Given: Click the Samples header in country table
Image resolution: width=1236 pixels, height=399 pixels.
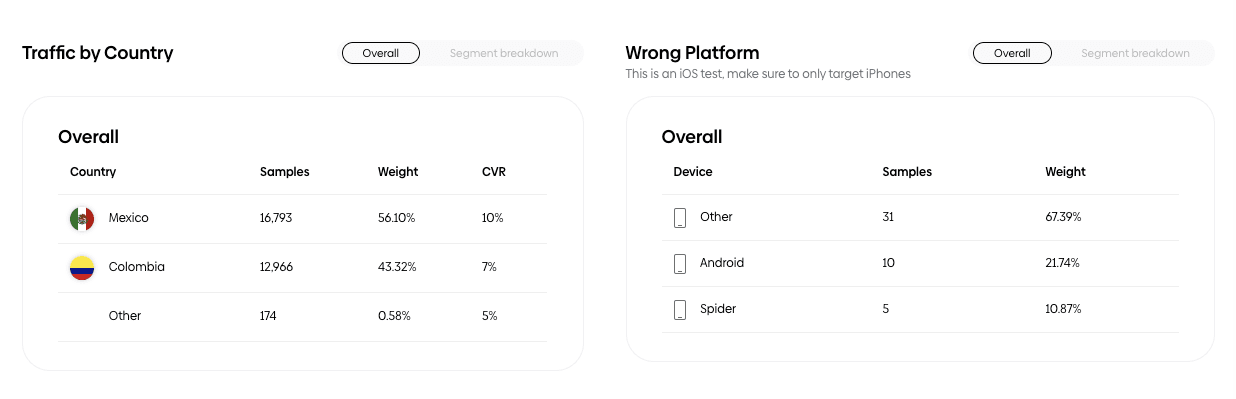Looking at the screenshot, I should 285,172.
